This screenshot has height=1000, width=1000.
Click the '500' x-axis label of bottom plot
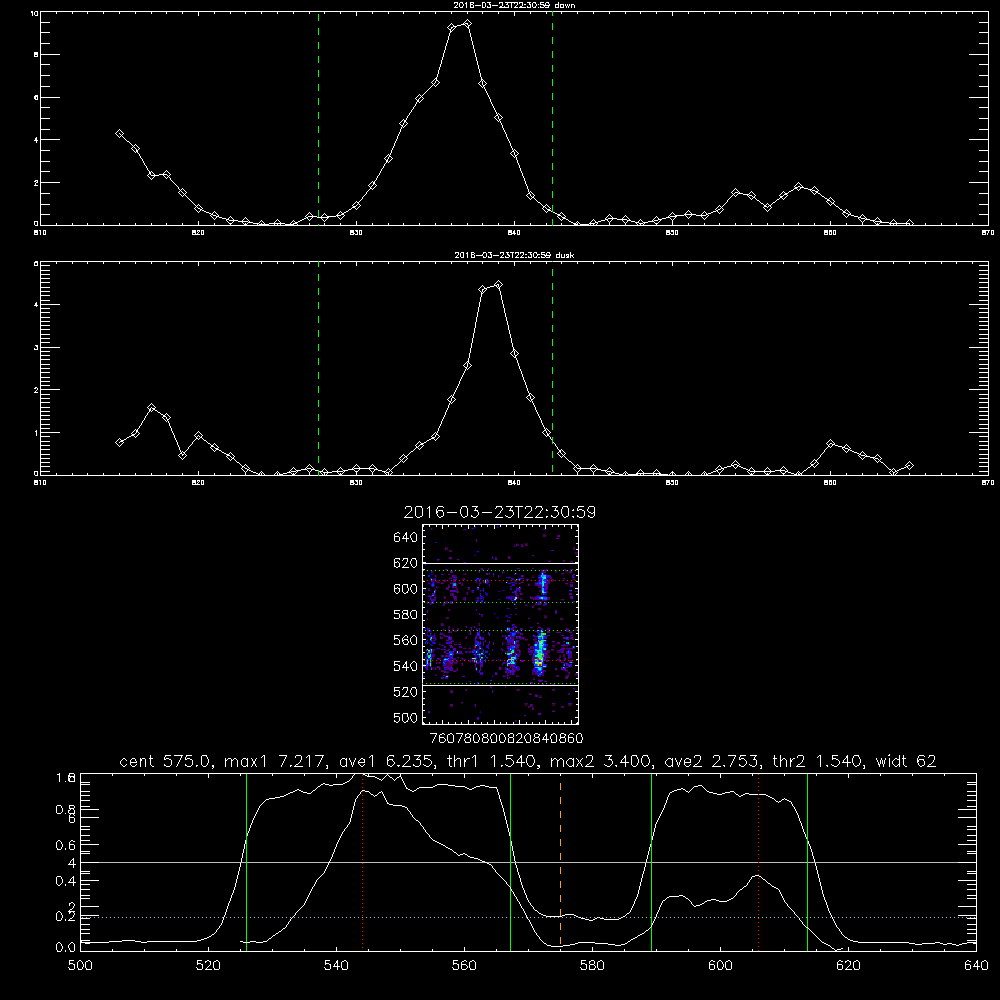pyautogui.click(x=80, y=965)
